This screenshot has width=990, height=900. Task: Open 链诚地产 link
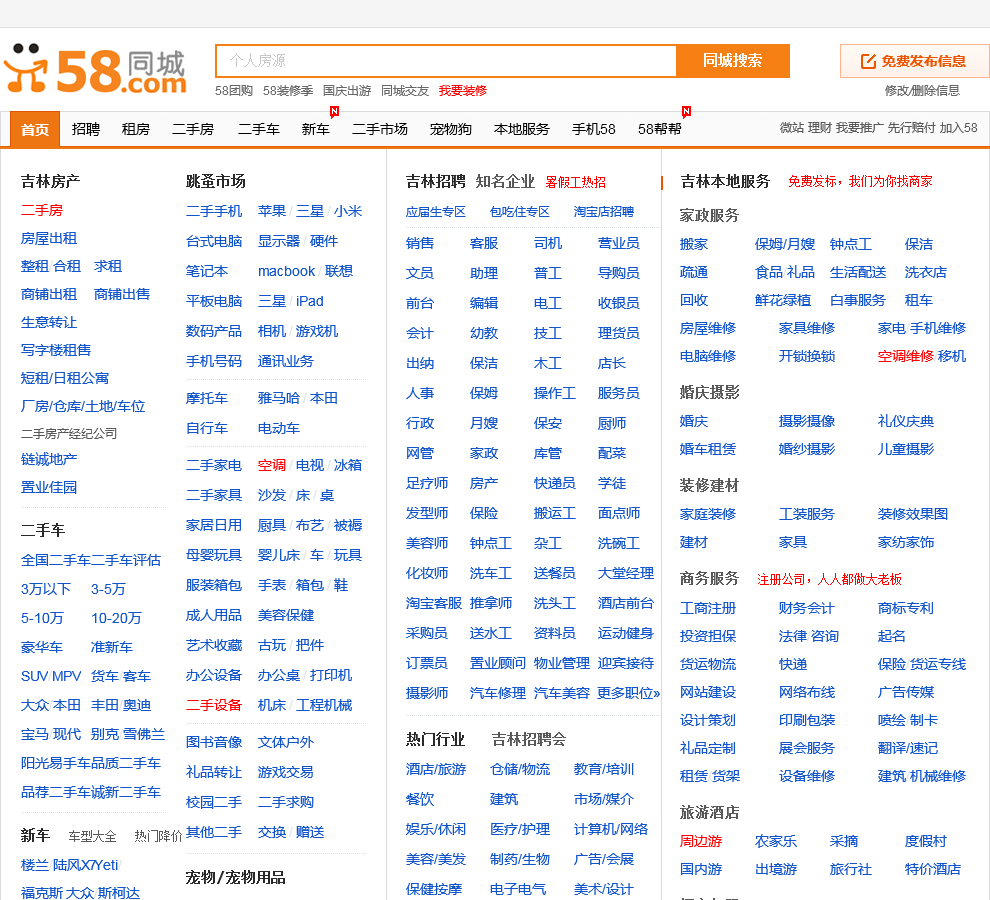click(x=49, y=459)
